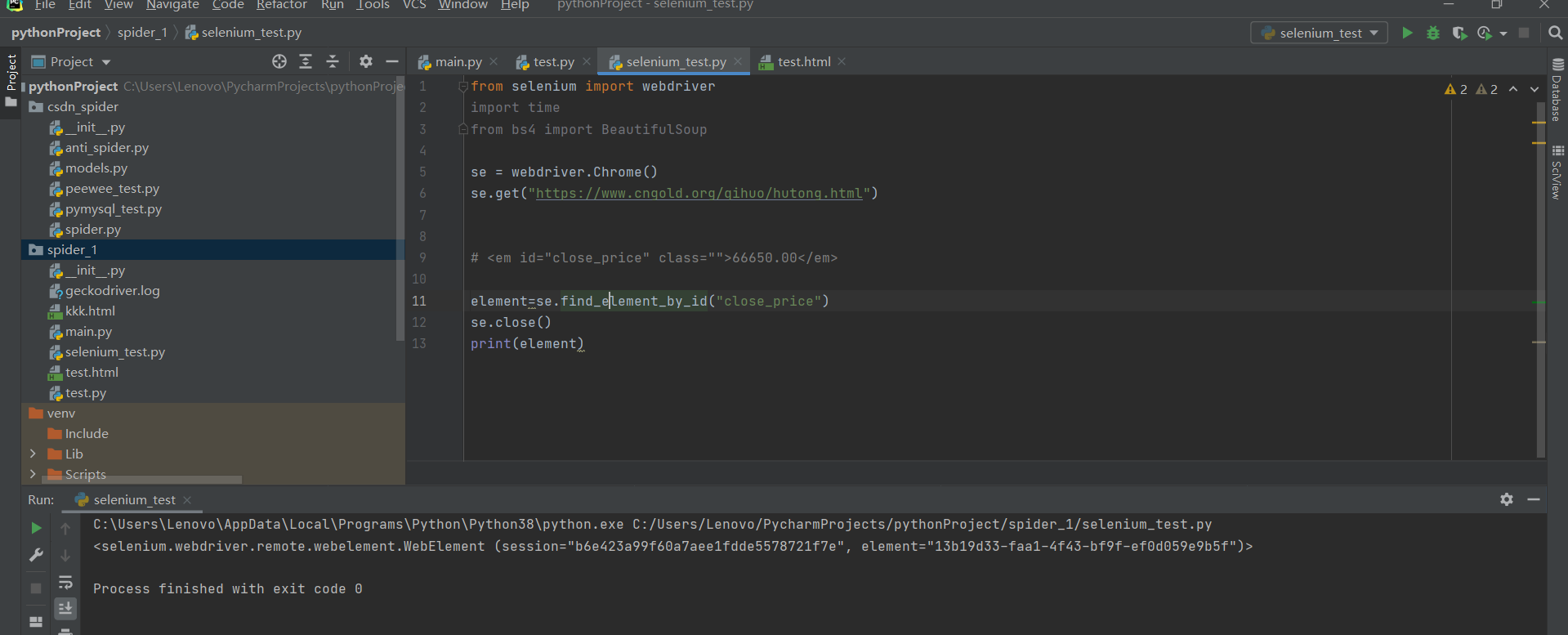Start debugging with the green bug icon
Viewport: 1568px width, 635px height.
1433,33
